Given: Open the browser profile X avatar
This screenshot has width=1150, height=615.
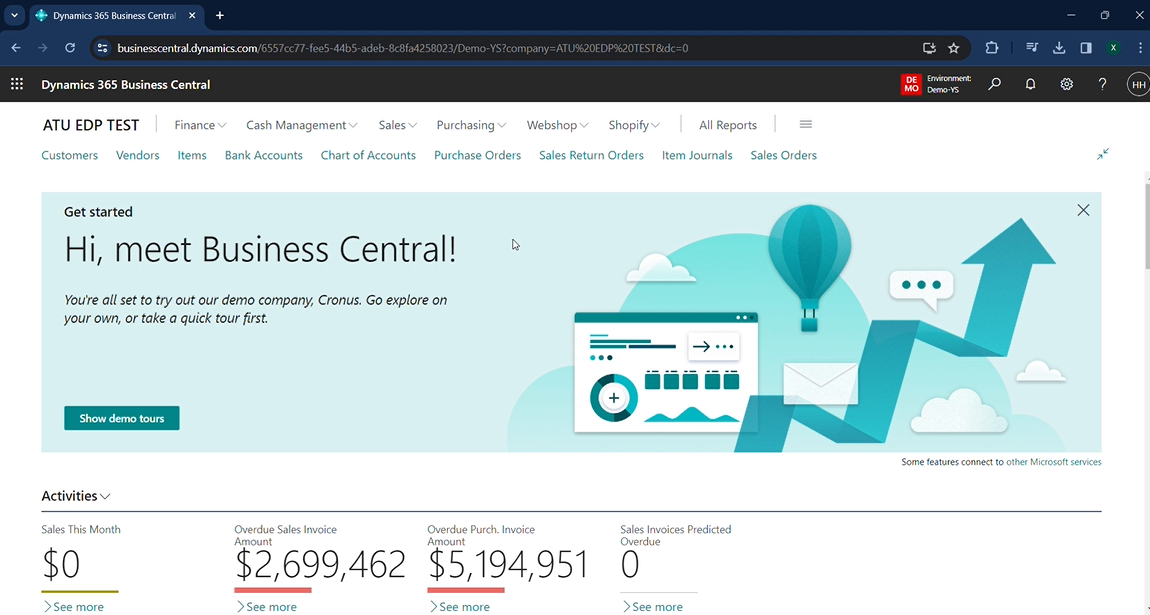Looking at the screenshot, I should [1113, 48].
